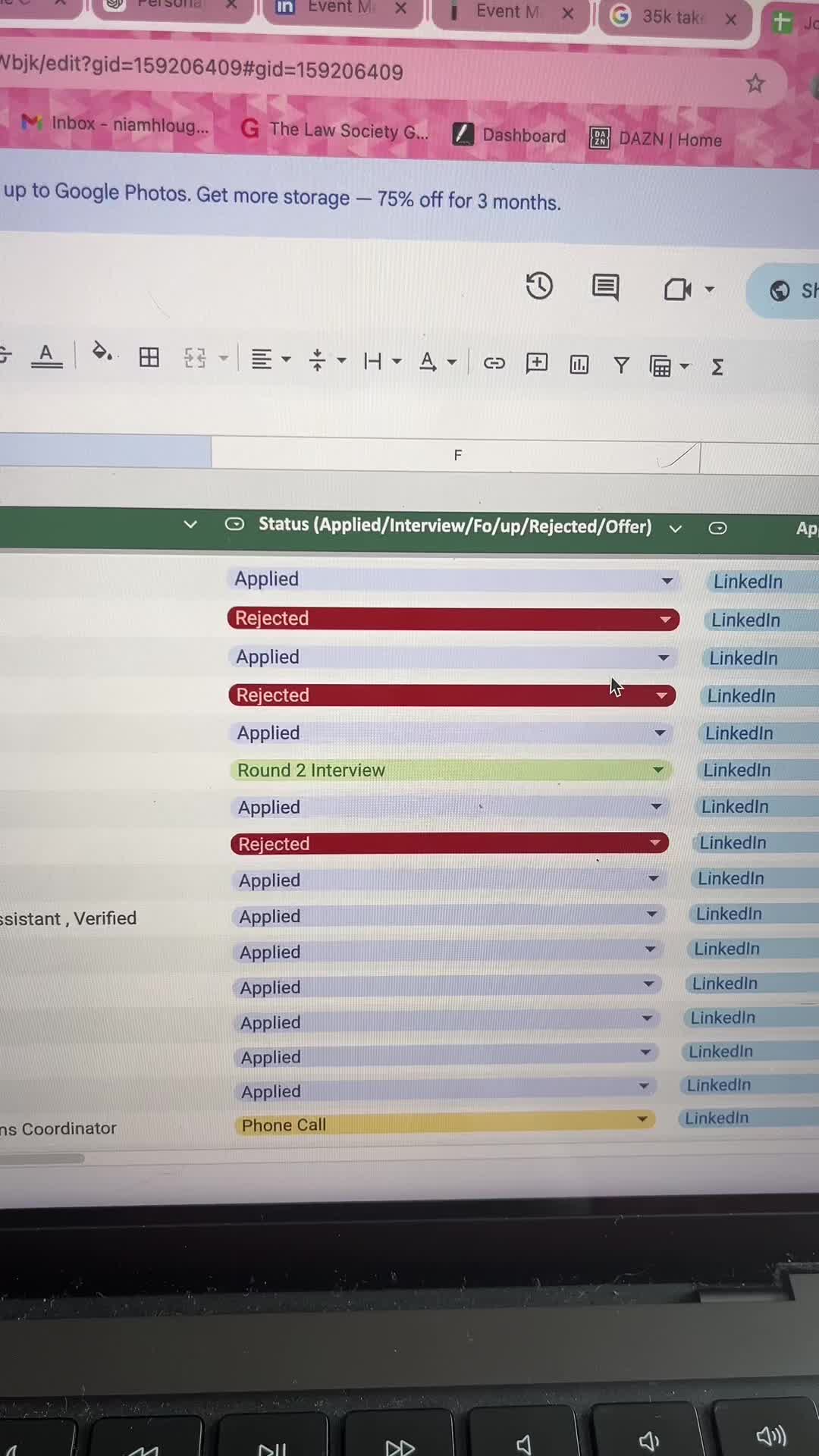Expand merge cells options arrow
Image resolution: width=819 pixels, height=1456 pixels.
coord(224,358)
